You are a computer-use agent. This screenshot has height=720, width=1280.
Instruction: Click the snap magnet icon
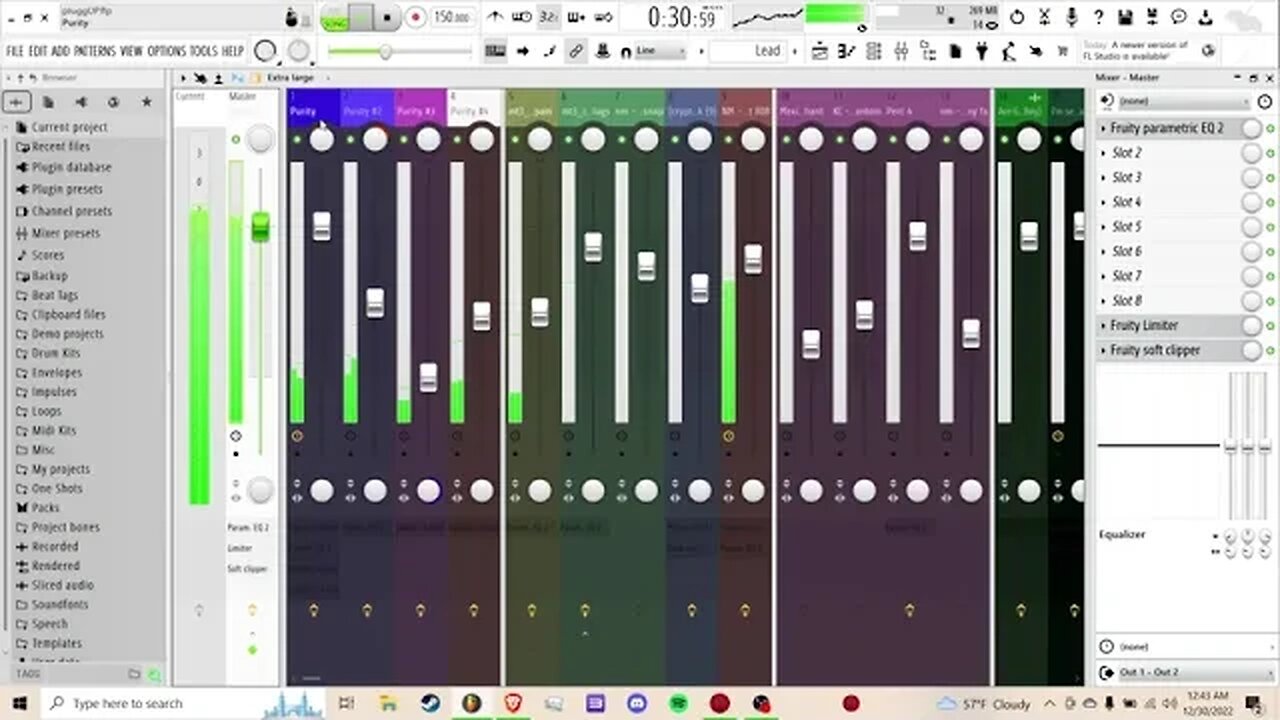tap(627, 51)
